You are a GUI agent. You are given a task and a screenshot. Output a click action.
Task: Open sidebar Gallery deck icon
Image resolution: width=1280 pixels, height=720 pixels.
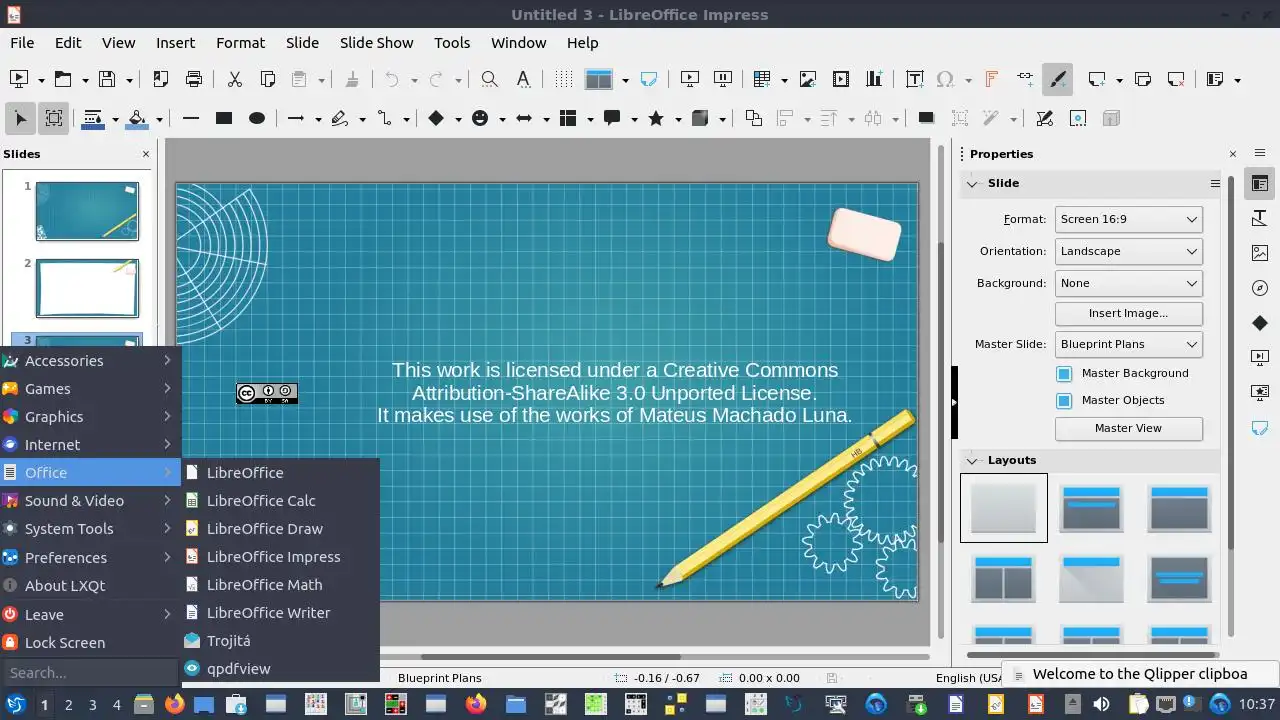click(x=1260, y=254)
